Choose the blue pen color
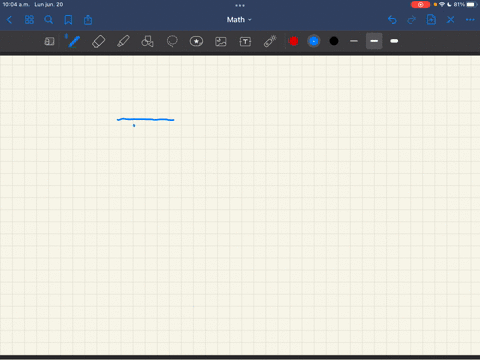The width and height of the screenshot is (480, 360). pos(314,41)
